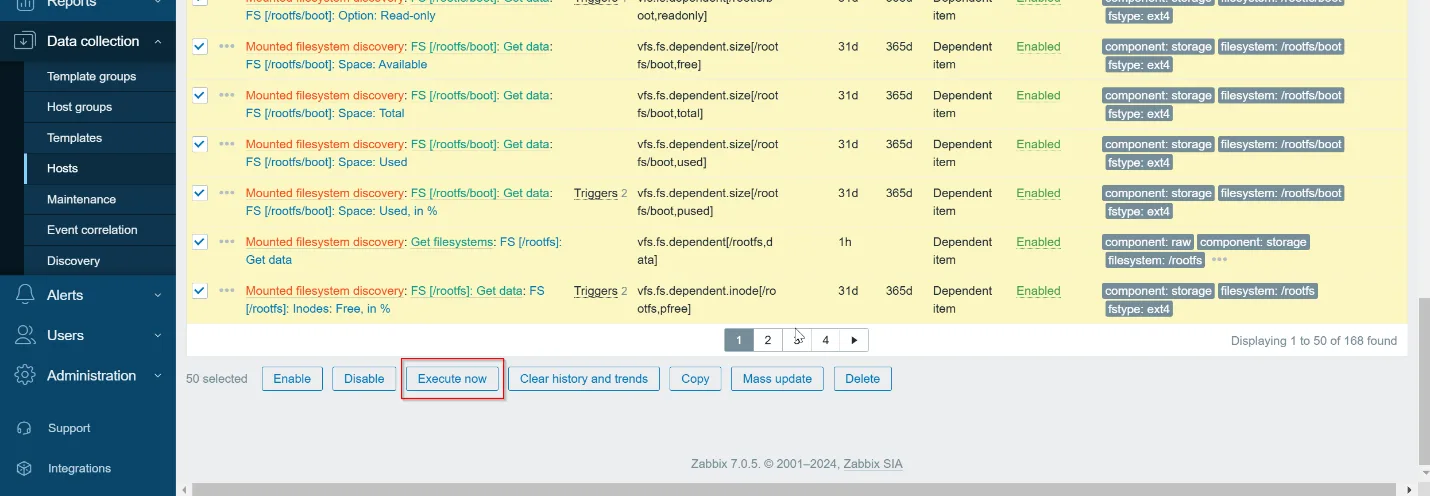Go to next page arrow in pagination
Screen dimensions: 1430x496
click(x=854, y=340)
